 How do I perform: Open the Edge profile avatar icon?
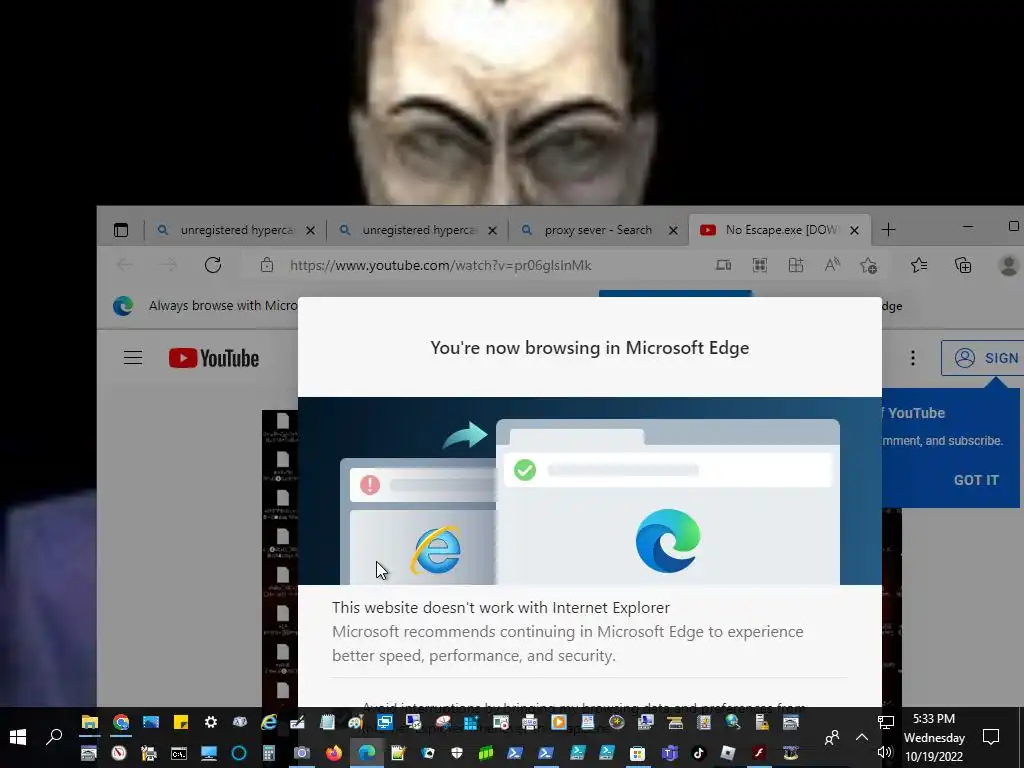pyautogui.click(x=1008, y=265)
